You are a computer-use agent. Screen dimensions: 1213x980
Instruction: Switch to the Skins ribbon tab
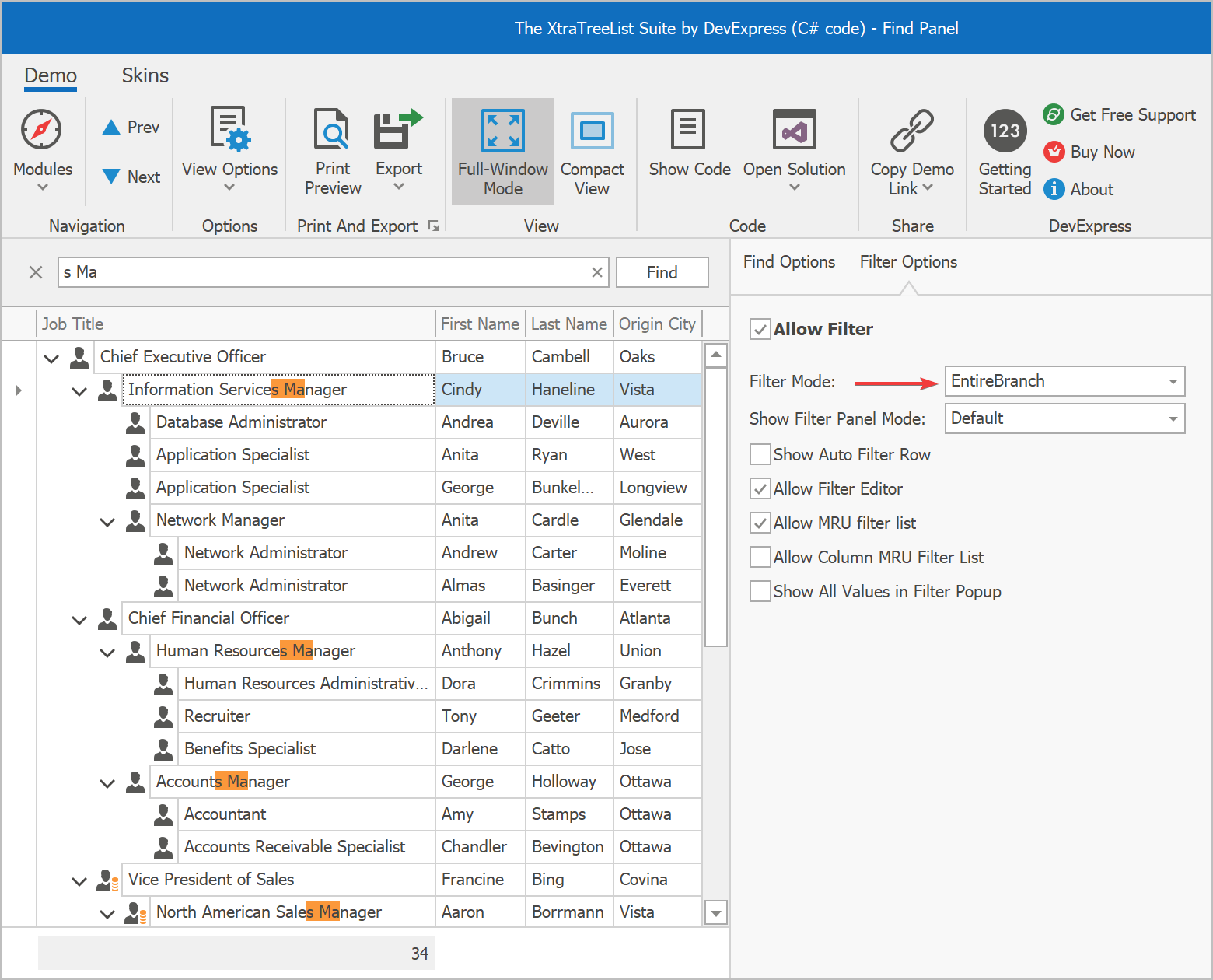pyautogui.click(x=145, y=75)
